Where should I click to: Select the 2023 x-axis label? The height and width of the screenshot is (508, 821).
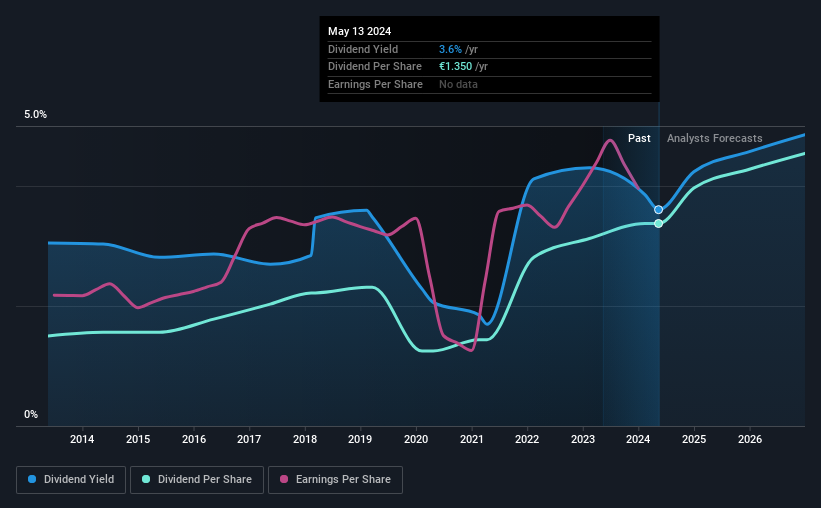[583, 439]
